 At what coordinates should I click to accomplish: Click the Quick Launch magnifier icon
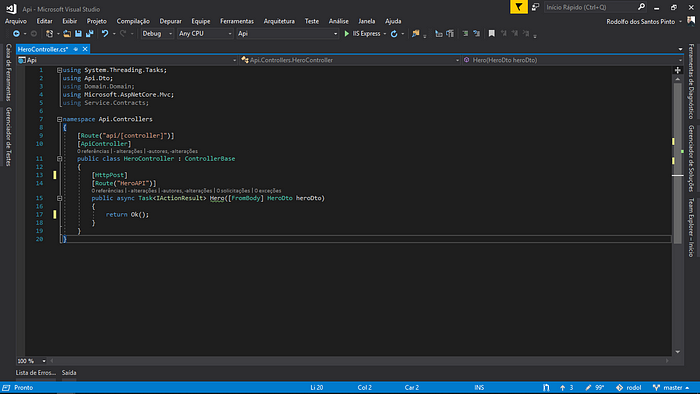coord(642,7)
